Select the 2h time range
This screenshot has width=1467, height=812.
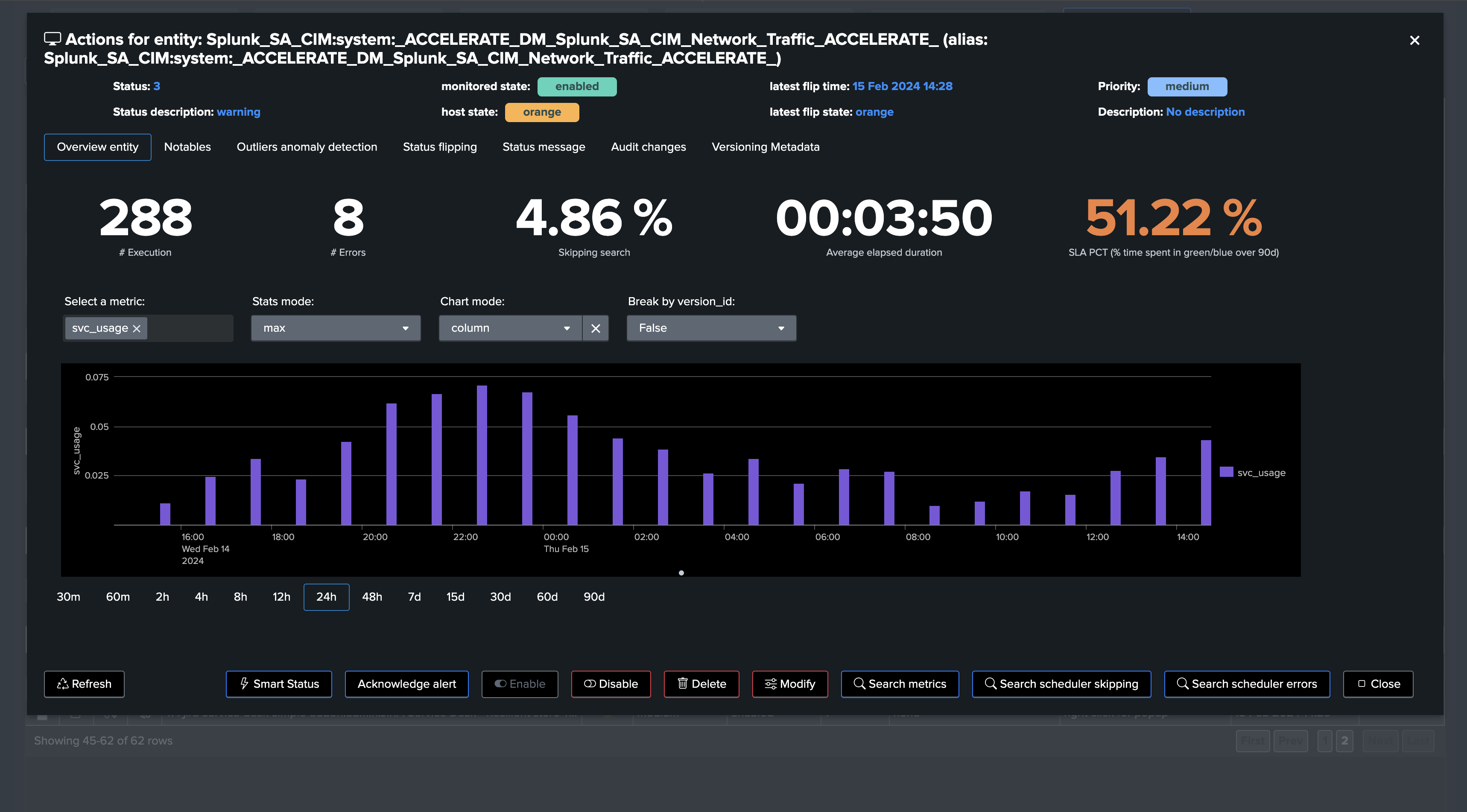click(162, 597)
